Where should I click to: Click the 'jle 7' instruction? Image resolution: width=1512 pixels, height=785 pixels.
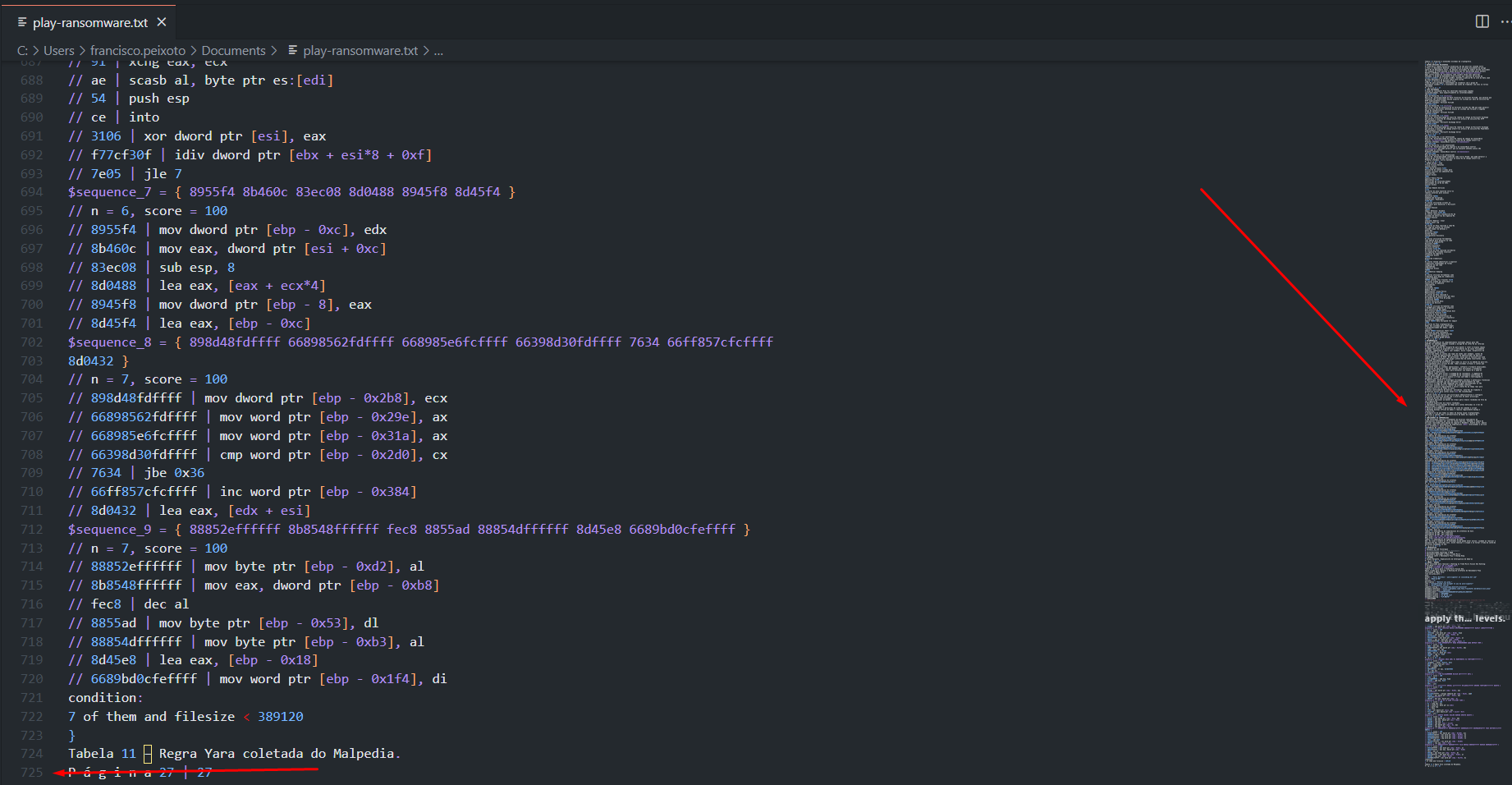click(163, 173)
